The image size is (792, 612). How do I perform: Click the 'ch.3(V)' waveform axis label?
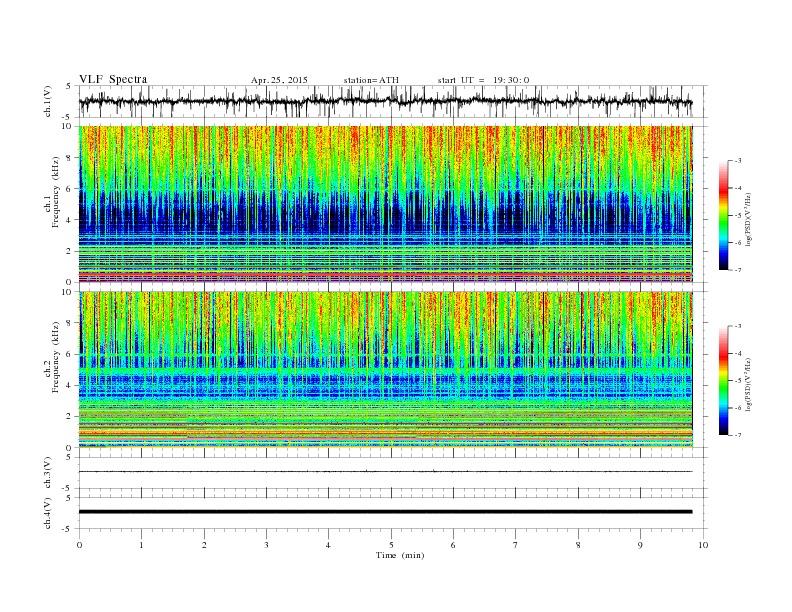point(48,473)
